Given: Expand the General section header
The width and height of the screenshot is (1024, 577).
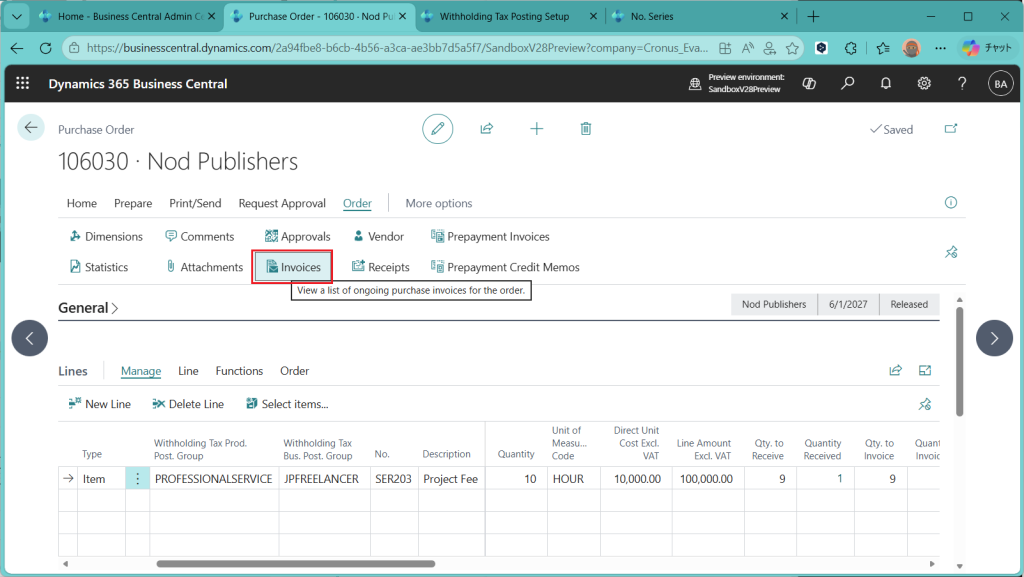Looking at the screenshot, I should click(88, 308).
